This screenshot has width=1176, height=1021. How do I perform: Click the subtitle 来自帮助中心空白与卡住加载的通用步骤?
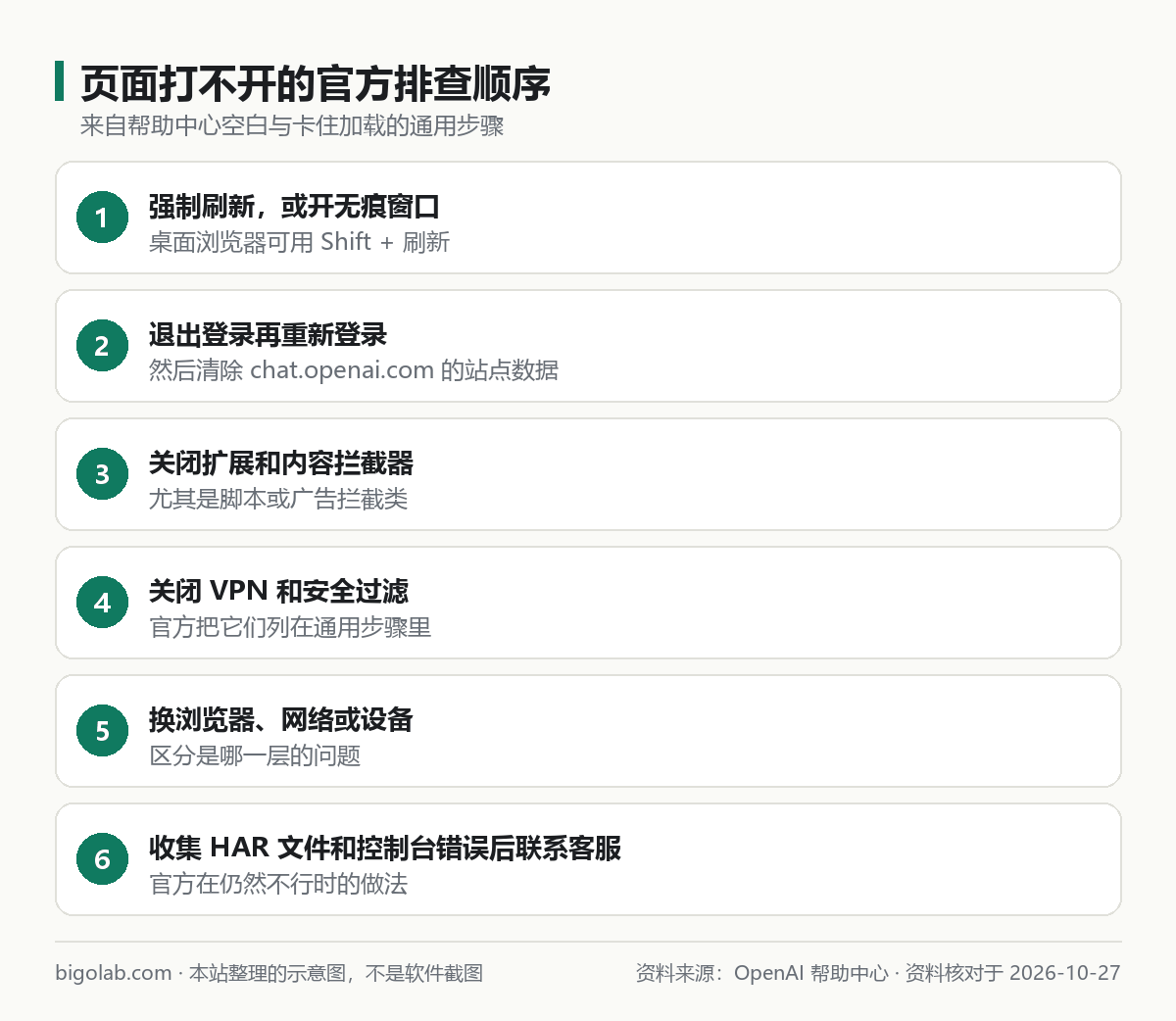(x=292, y=126)
